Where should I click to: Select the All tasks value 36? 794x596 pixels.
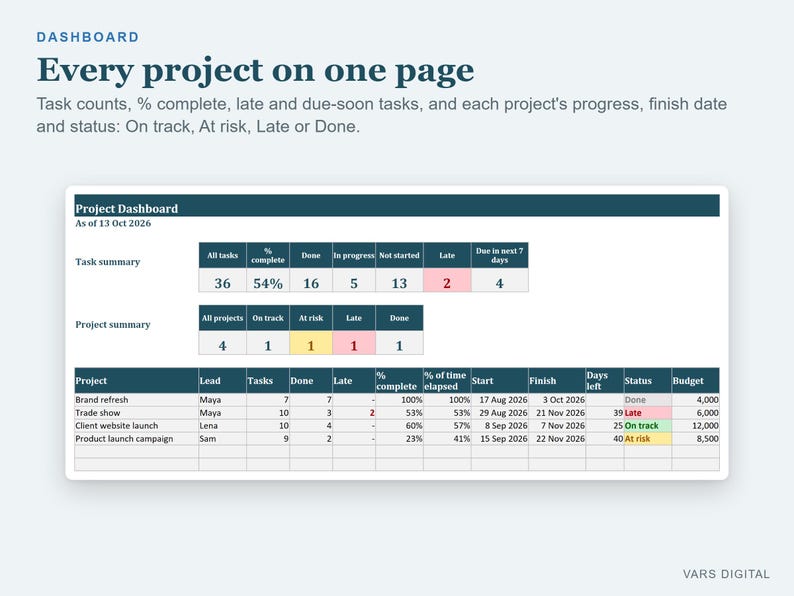(222, 281)
